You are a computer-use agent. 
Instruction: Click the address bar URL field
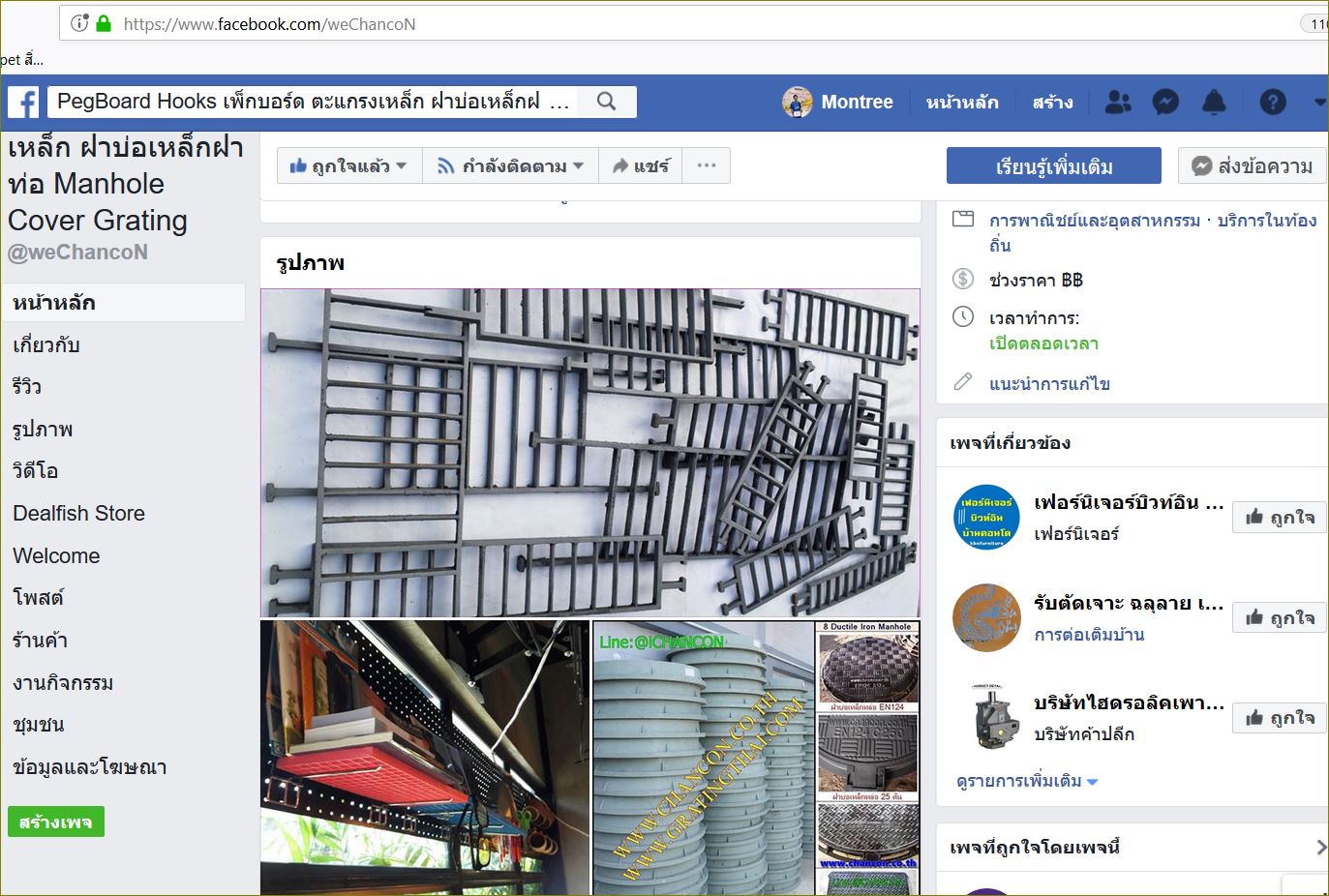(x=693, y=23)
